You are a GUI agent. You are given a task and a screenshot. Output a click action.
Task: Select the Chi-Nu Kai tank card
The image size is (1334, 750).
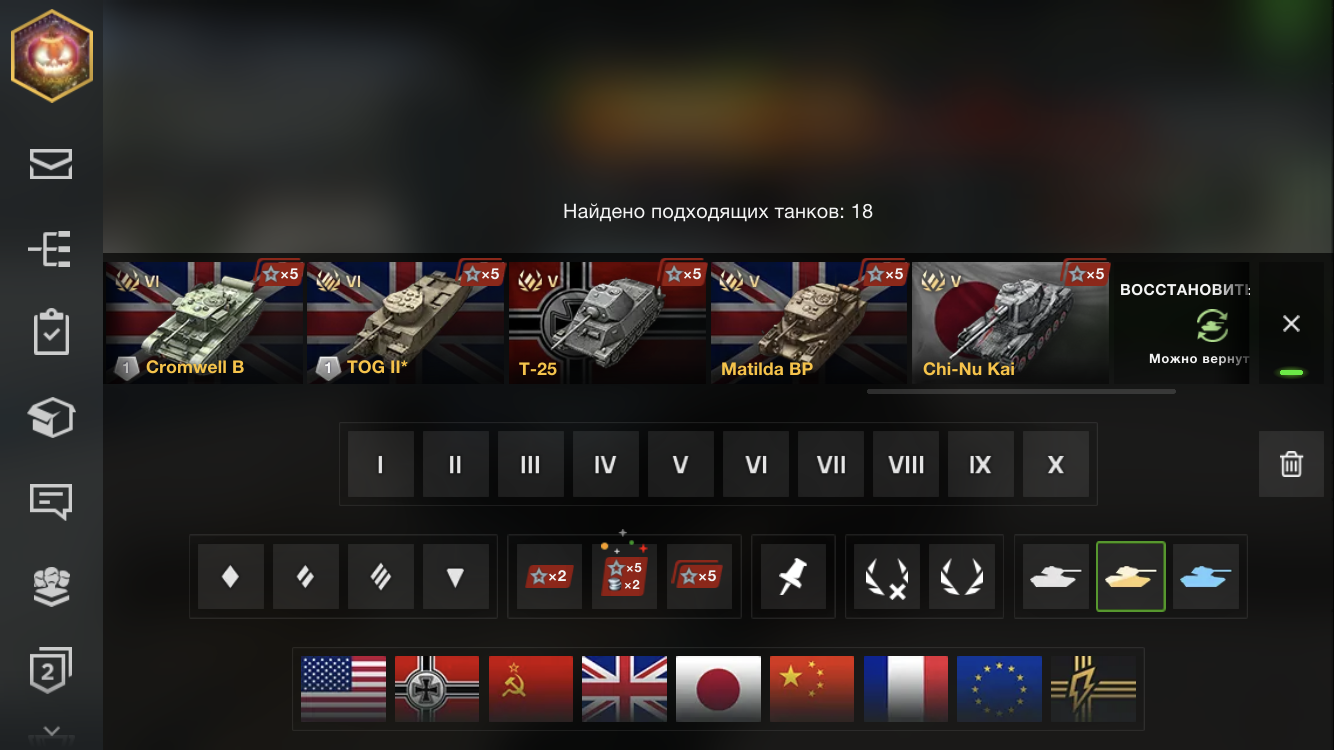point(1010,323)
